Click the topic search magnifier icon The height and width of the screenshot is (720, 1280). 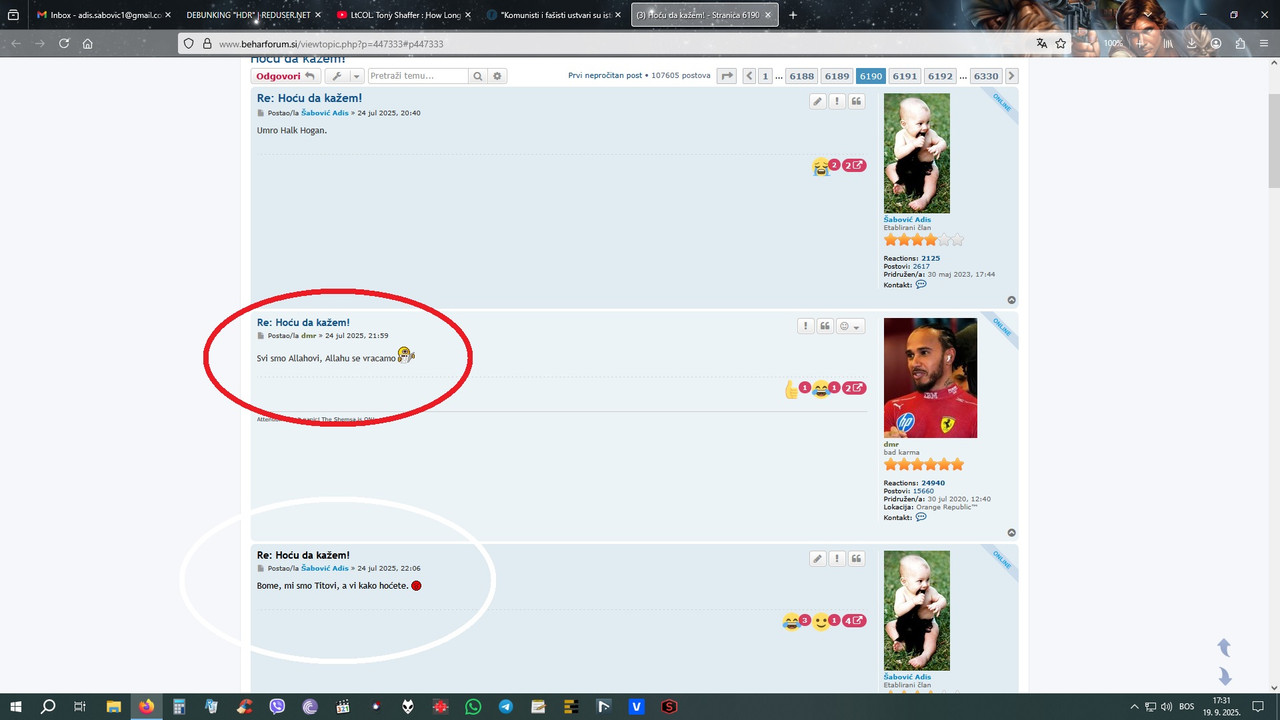(x=478, y=76)
